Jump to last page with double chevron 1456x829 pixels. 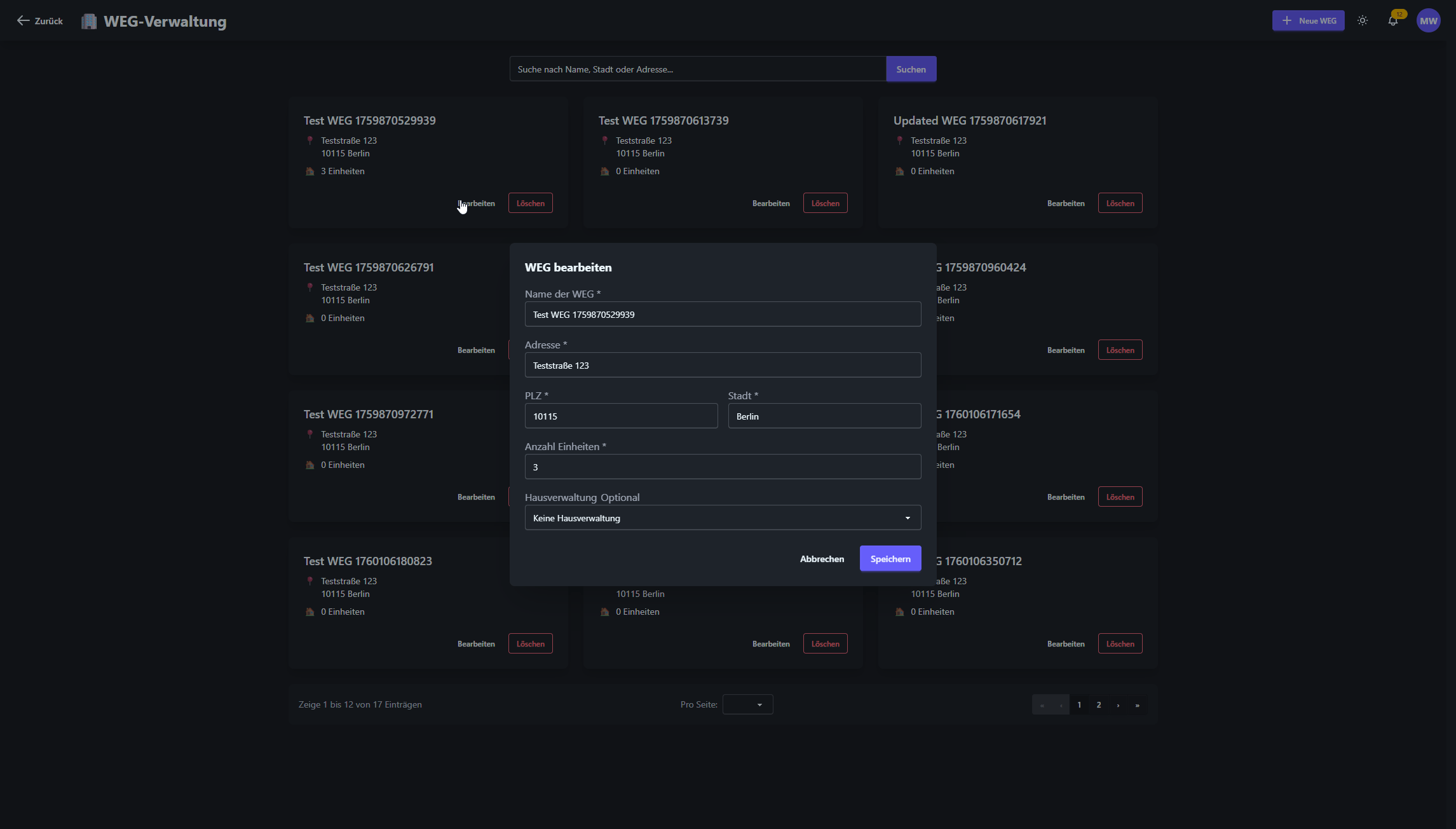point(1137,705)
